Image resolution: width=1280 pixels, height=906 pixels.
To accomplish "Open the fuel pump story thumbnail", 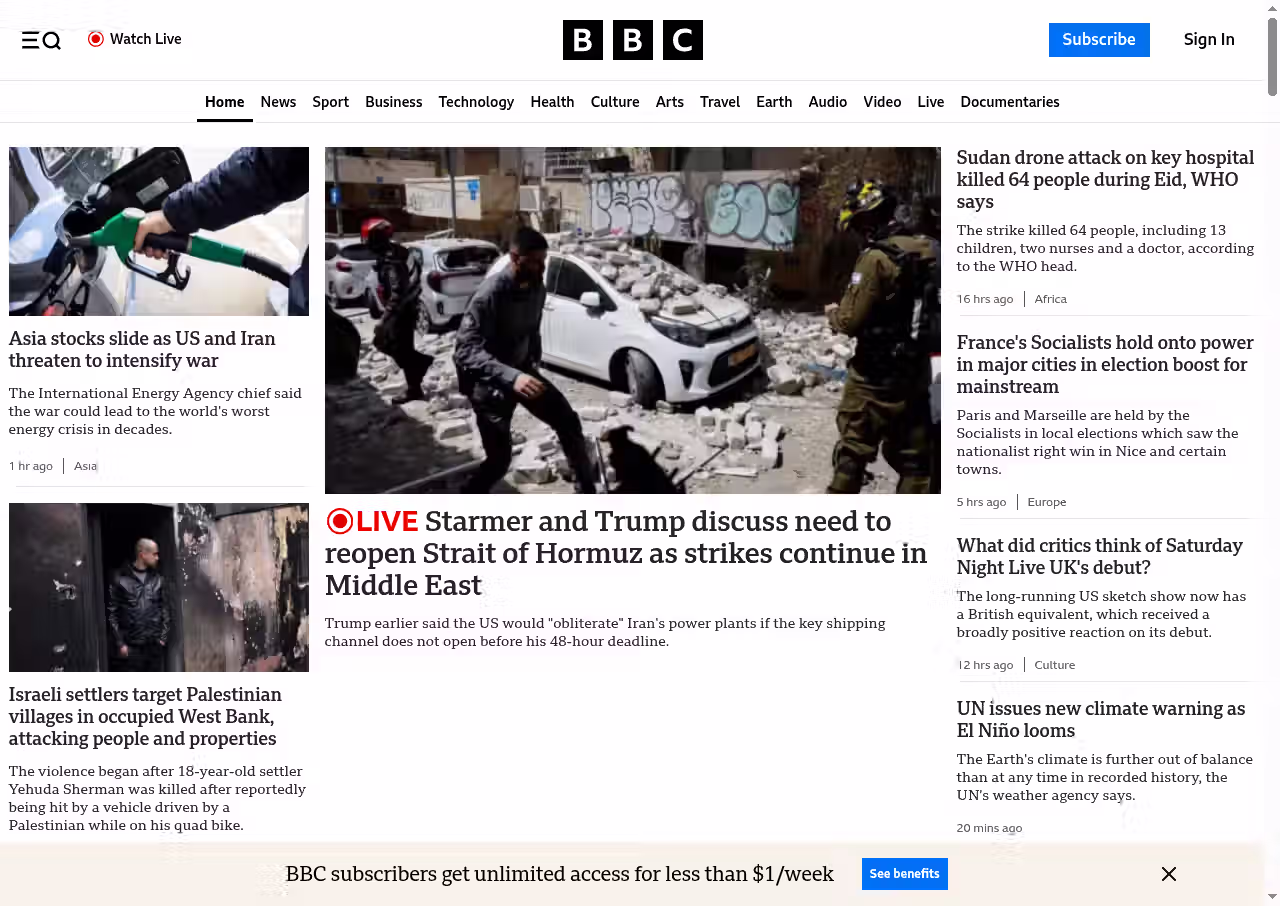I will coord(159,231).
